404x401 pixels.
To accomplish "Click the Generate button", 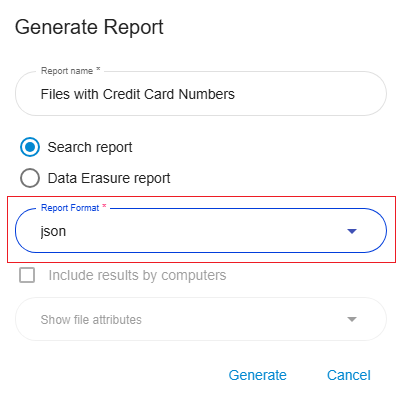I will point(257,375).
